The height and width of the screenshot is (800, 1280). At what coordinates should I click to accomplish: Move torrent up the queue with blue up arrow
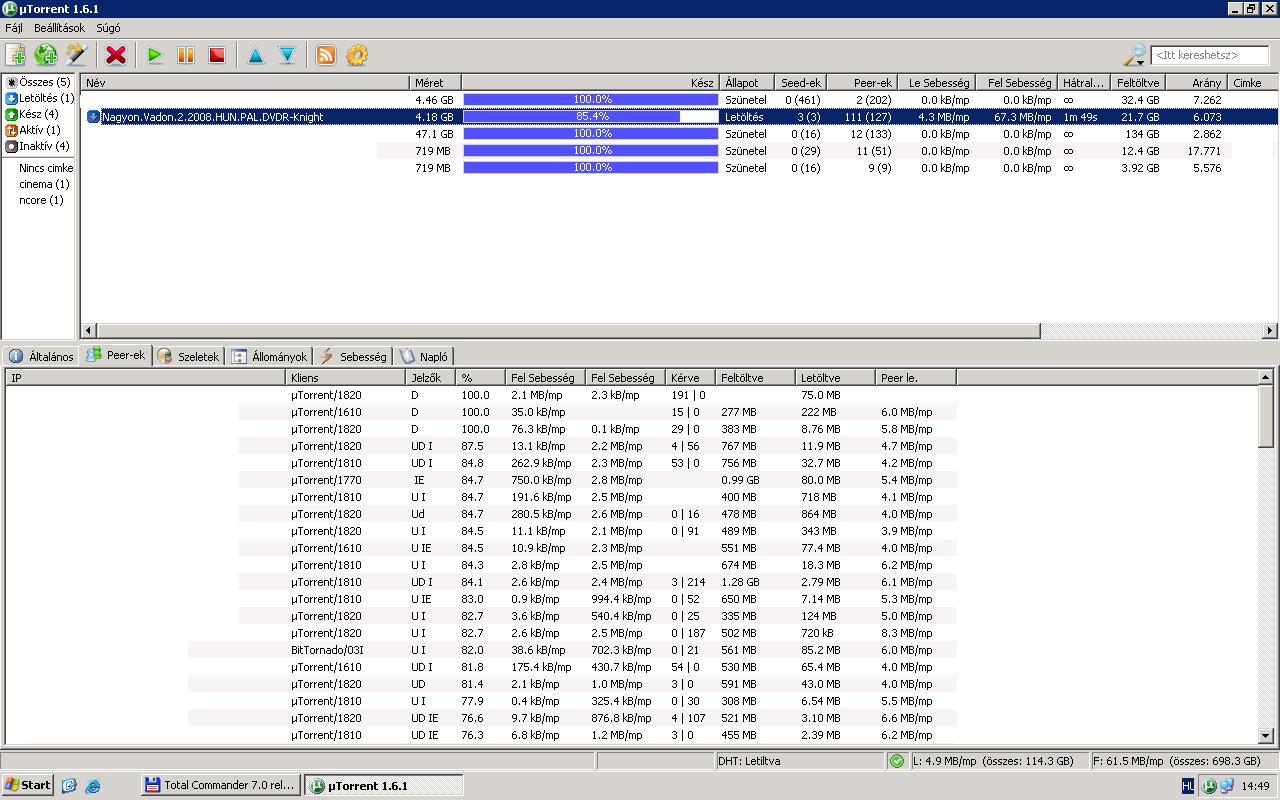pos(256,55)
